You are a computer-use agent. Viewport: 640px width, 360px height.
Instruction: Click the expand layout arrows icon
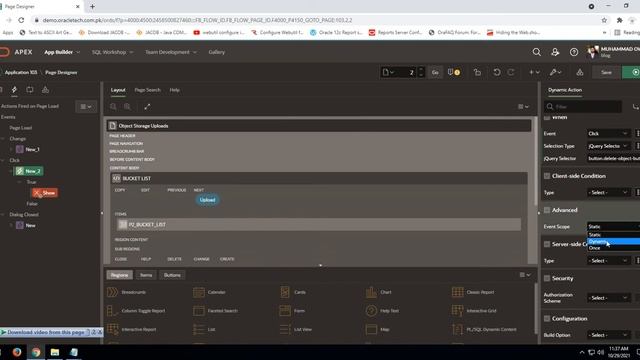[x=147, y=107]
